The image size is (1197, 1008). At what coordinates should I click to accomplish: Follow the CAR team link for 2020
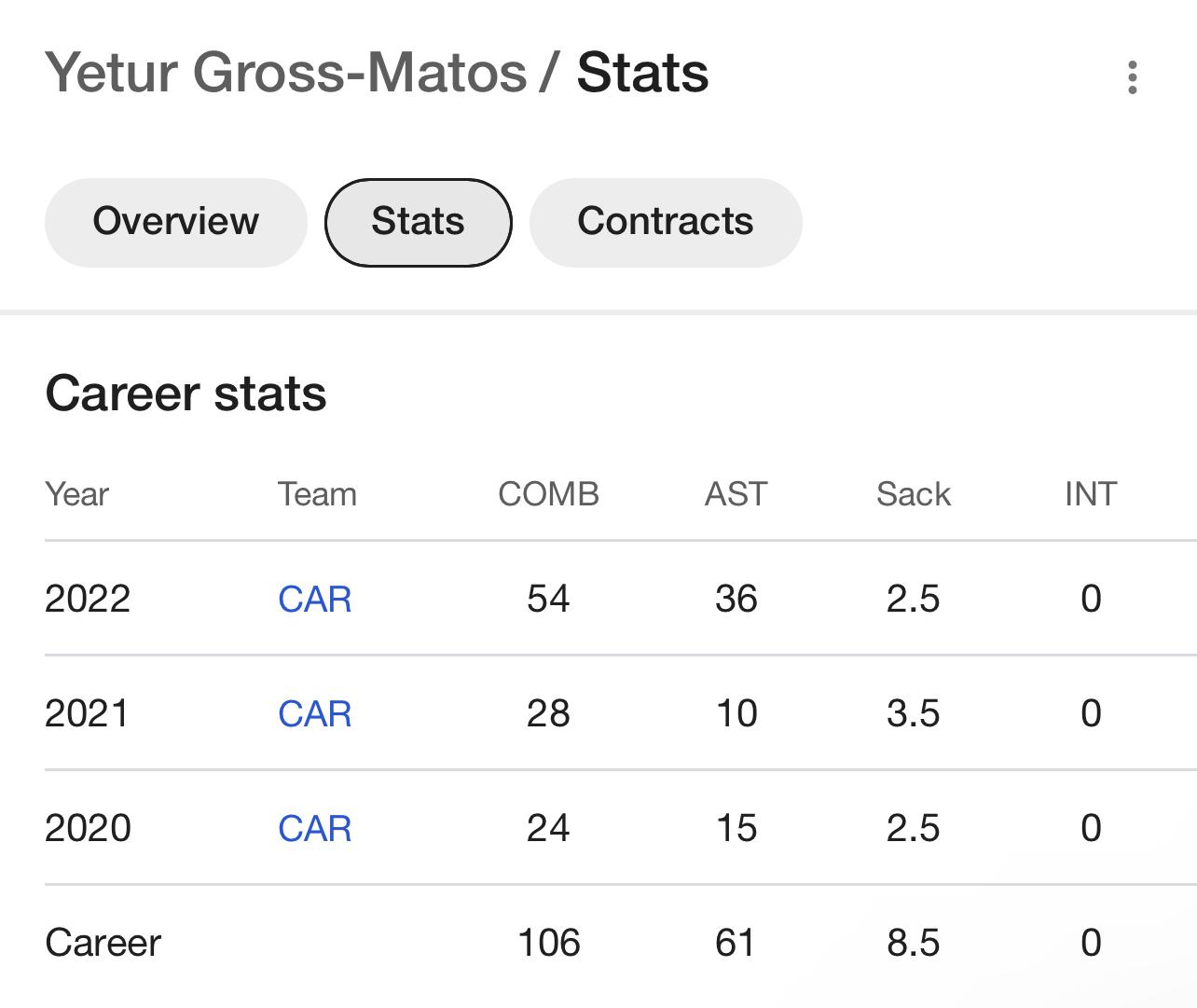pyautogui.click(x=315, y=828)
